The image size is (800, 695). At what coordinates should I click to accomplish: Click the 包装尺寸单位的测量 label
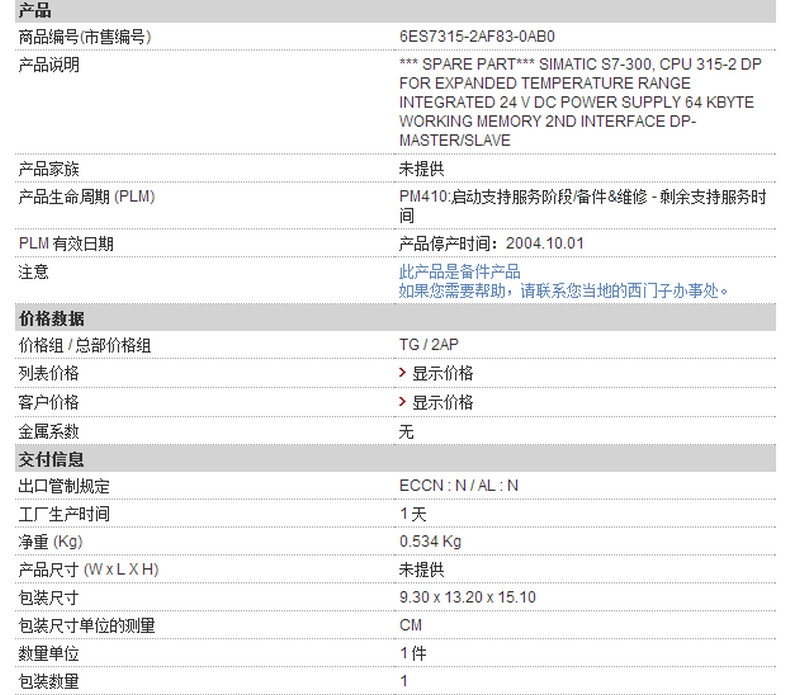pos(87,625)
